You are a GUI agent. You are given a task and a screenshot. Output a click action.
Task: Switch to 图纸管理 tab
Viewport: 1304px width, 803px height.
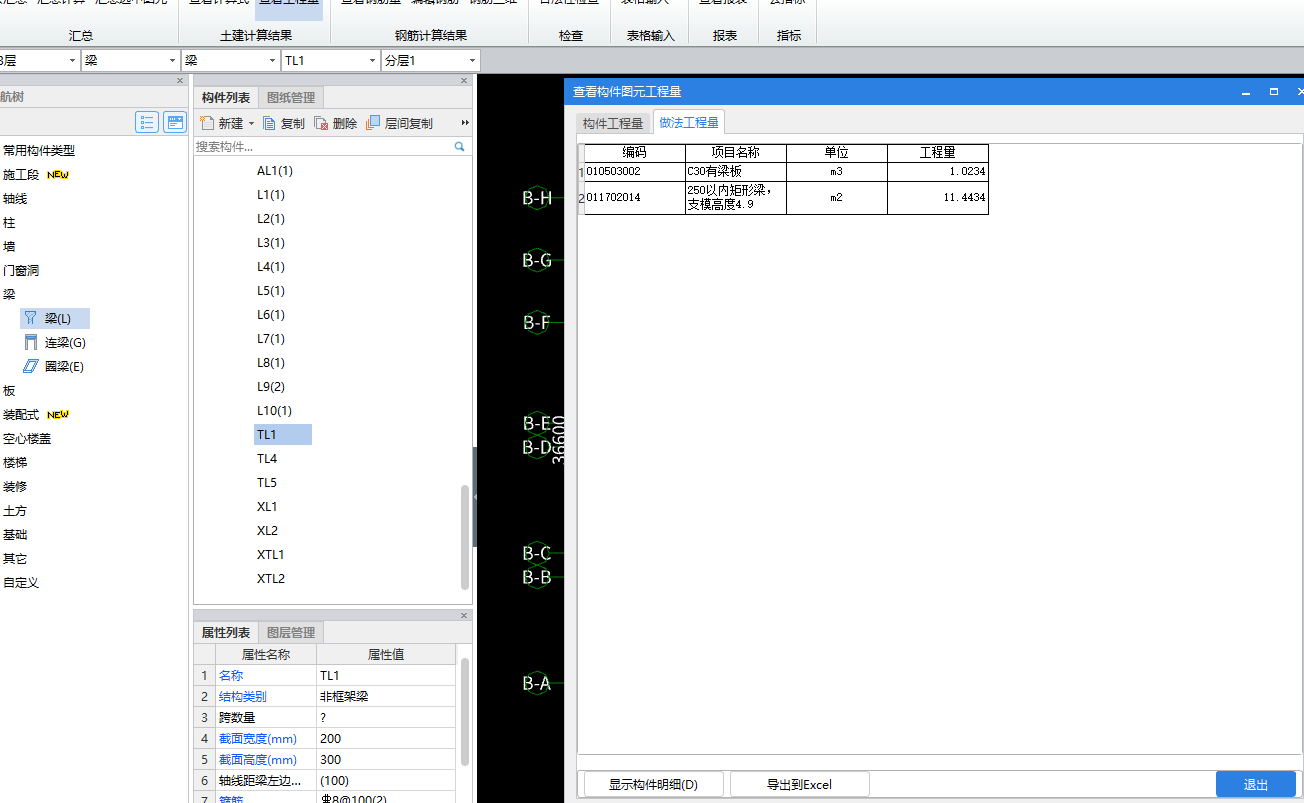(291, 97)
